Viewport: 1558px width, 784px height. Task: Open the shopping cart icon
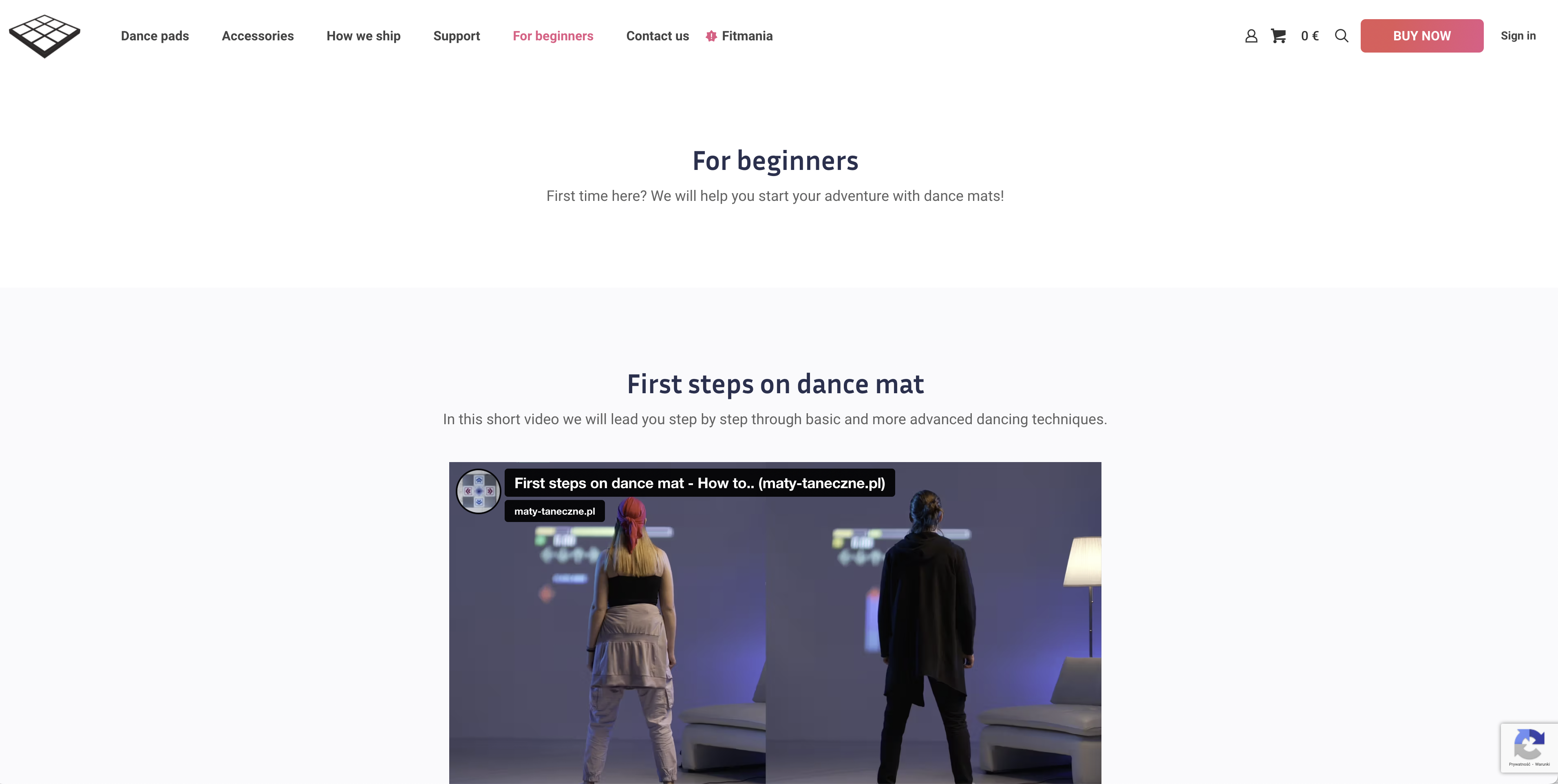click(x=1279, y=36)
